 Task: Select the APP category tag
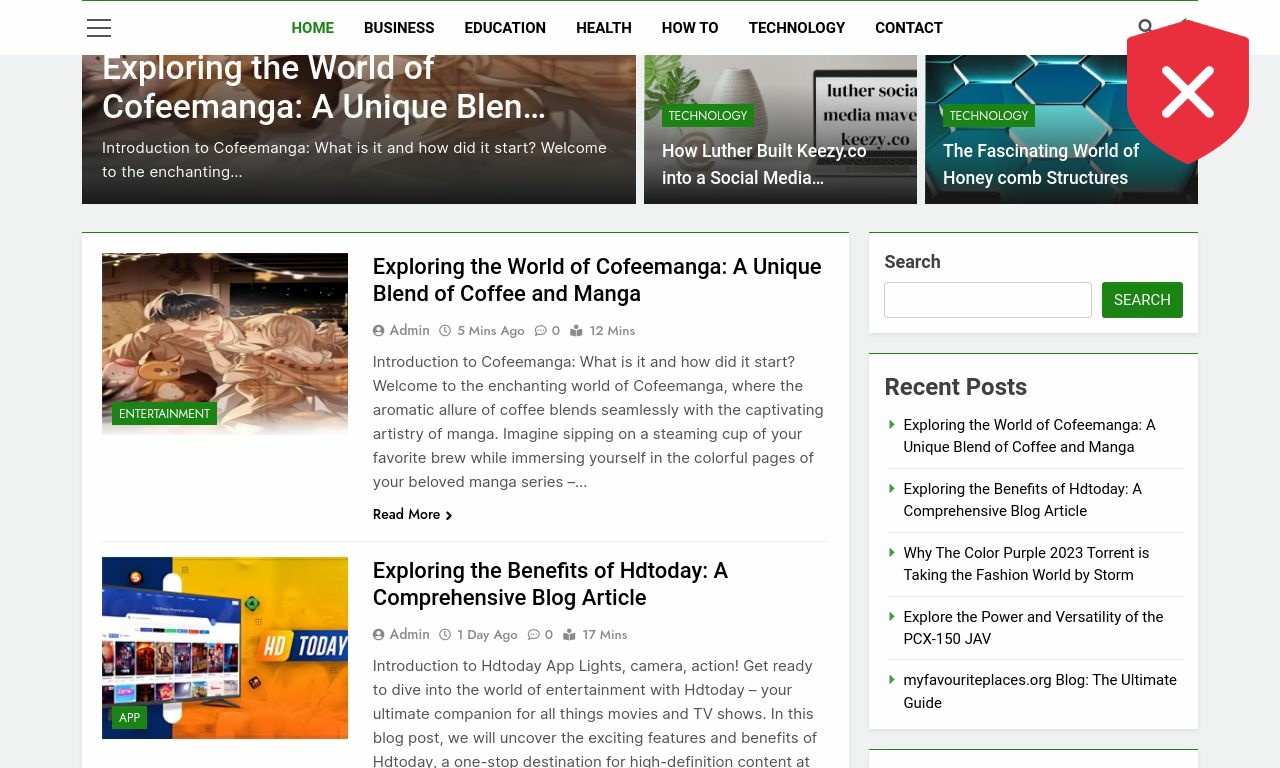tap(129, 718)
